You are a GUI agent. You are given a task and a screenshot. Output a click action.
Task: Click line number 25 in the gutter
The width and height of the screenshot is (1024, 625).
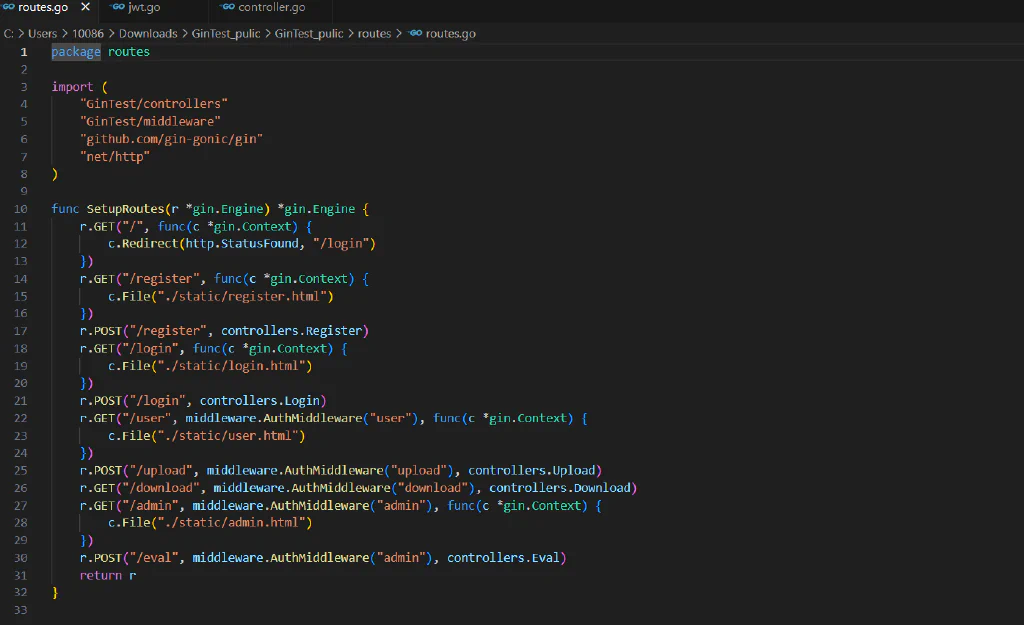(21, 470)
